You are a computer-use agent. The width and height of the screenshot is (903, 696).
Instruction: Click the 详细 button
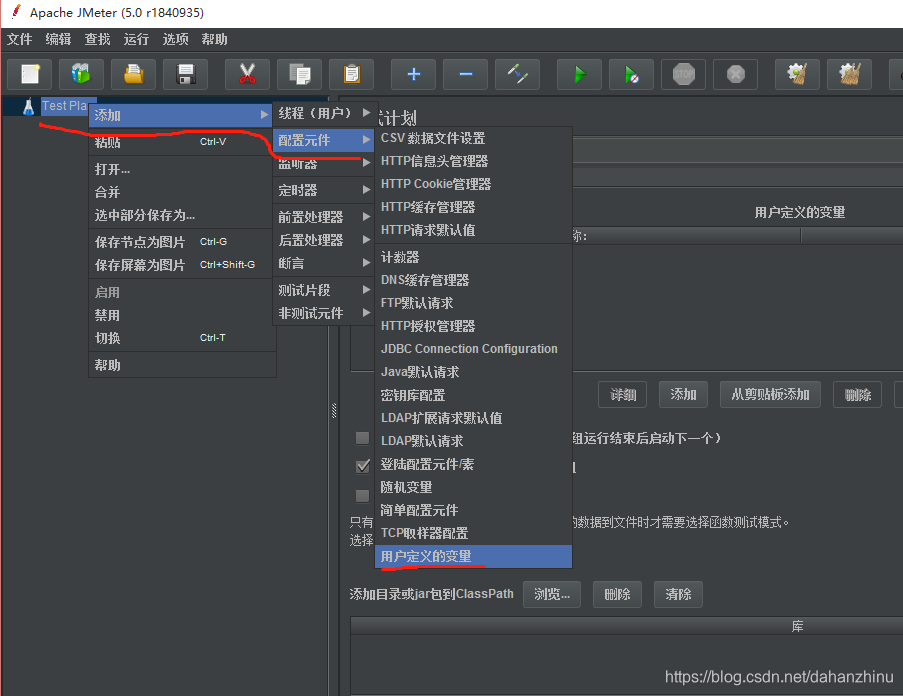[x=623, y=394]
